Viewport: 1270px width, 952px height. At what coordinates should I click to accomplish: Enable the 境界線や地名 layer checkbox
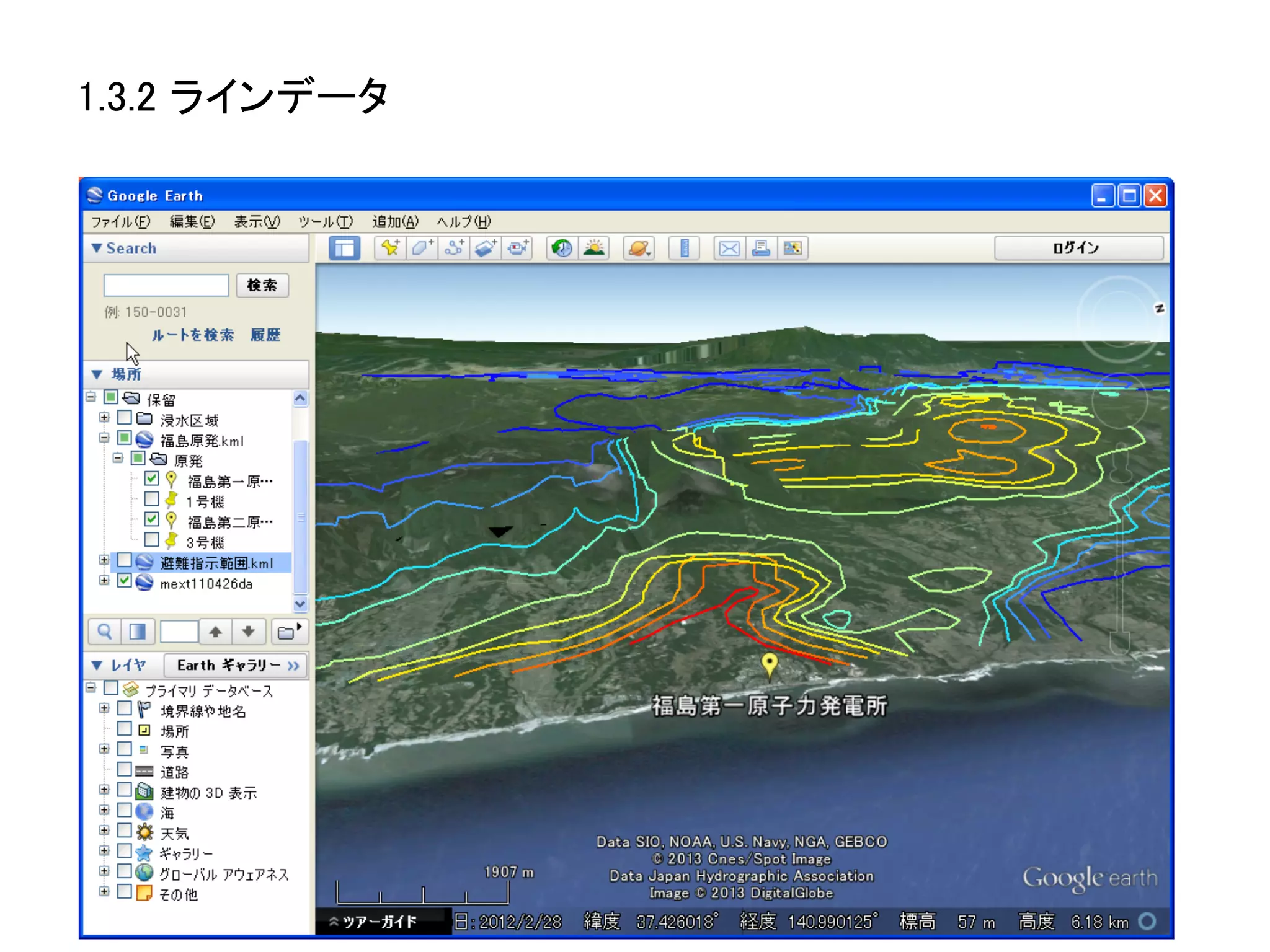tap(124, 708)
